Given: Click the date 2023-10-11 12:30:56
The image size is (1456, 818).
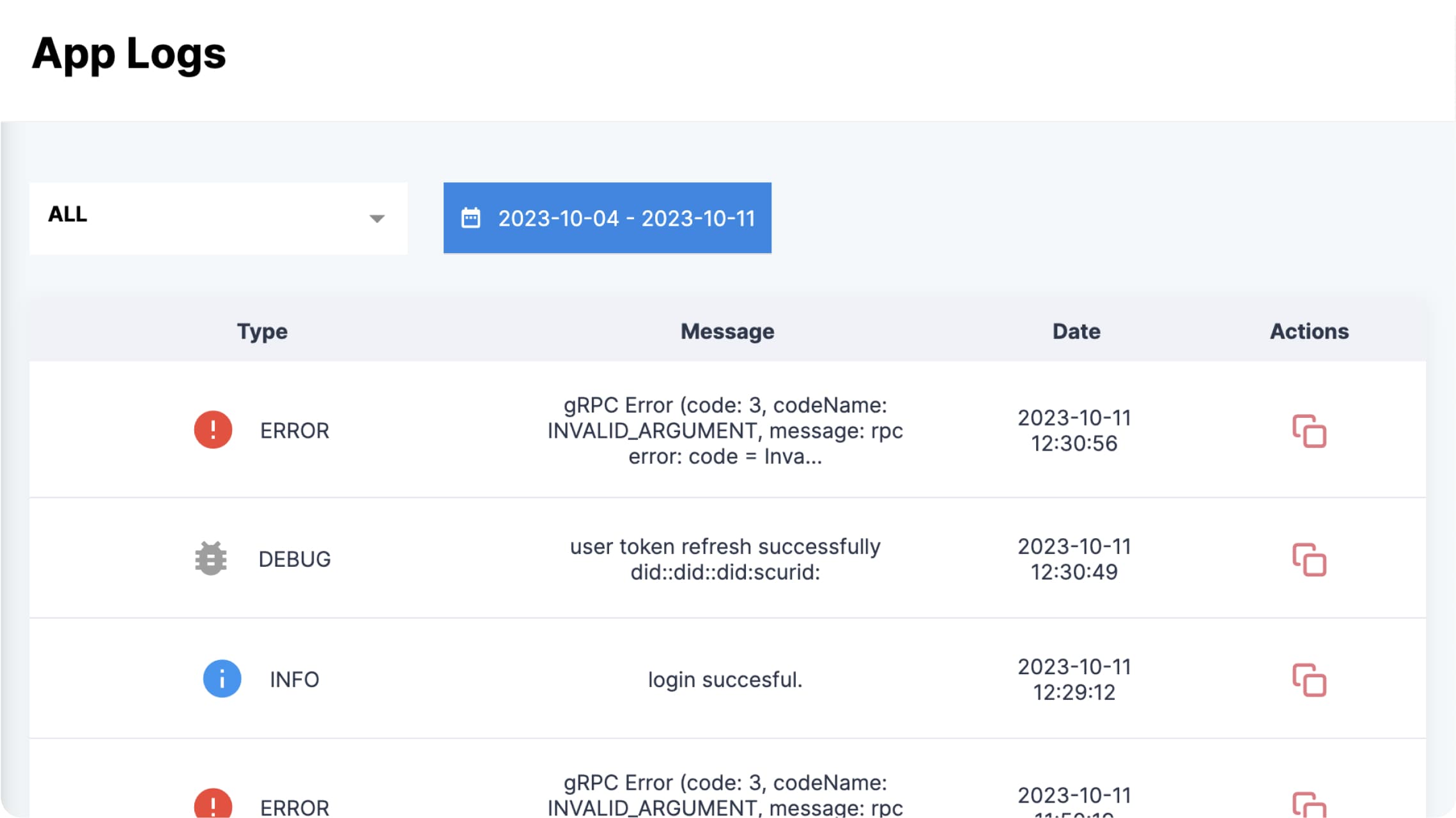Looking at the screenshot, I should 1074,431.
